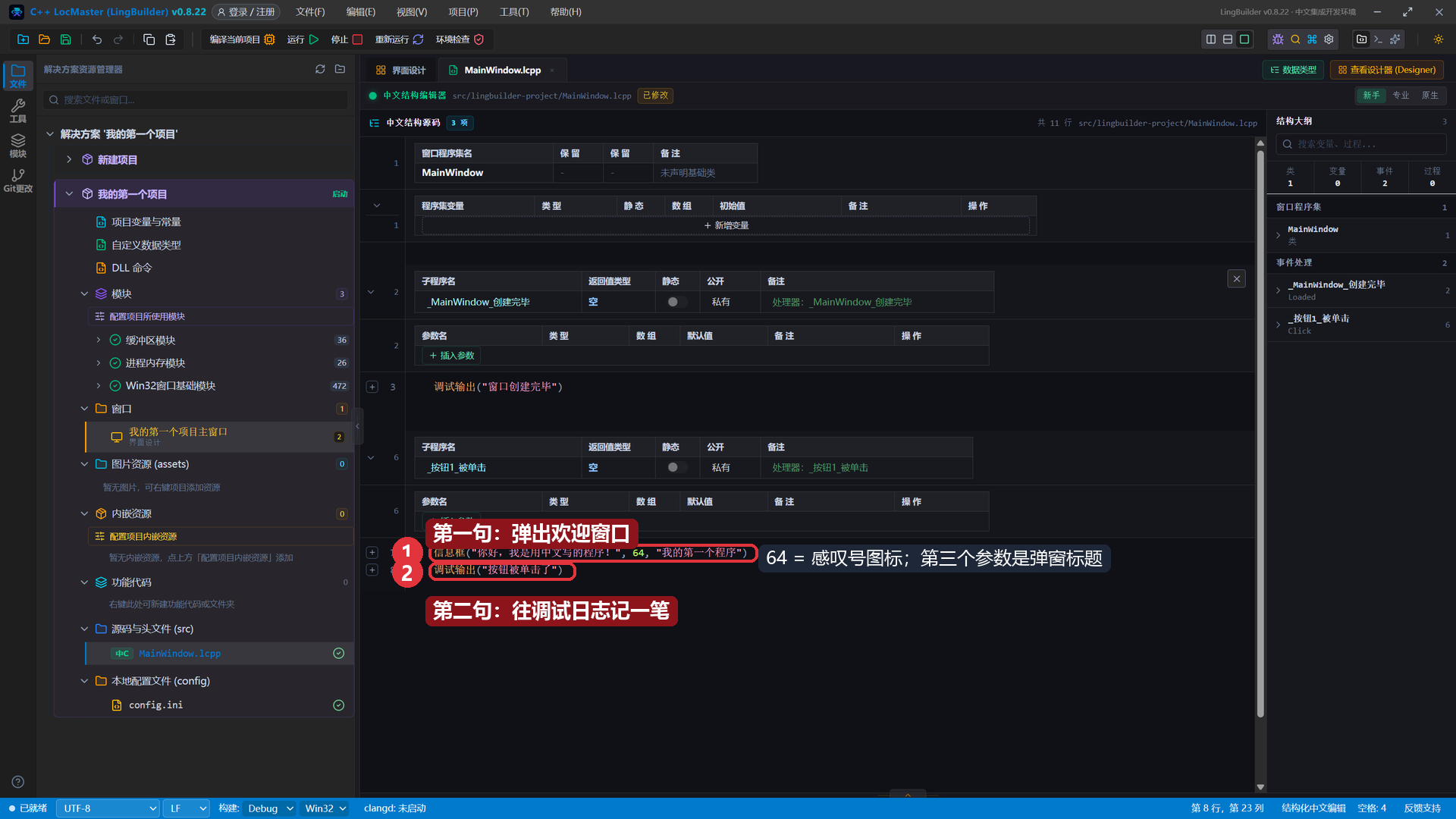1456x819 pixels.
Task: Switch to the 界面设计 tab
Action: [x=401, y=70]
